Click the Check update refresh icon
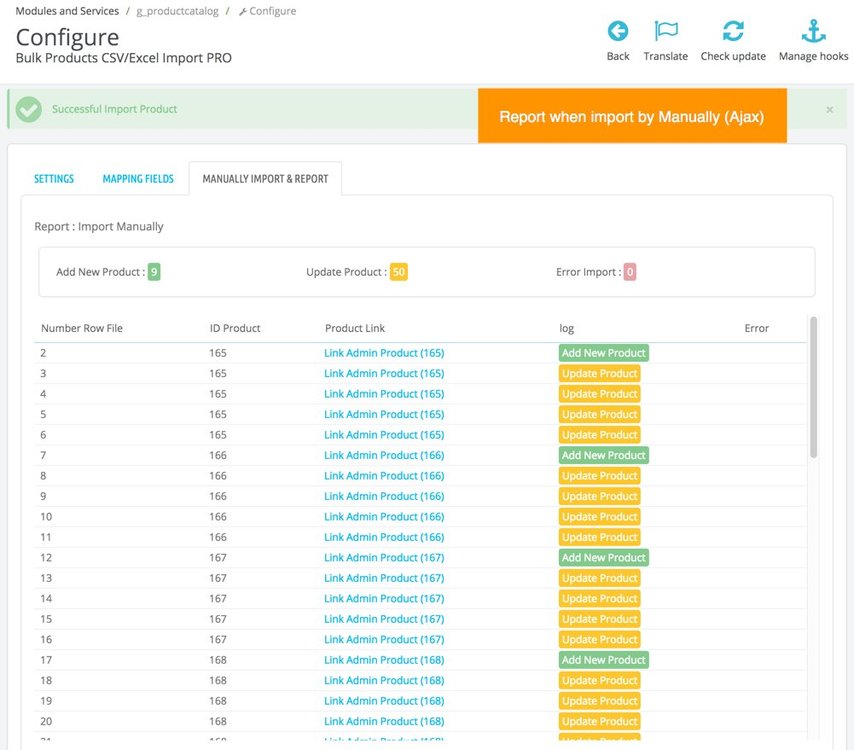 point(733,31)
